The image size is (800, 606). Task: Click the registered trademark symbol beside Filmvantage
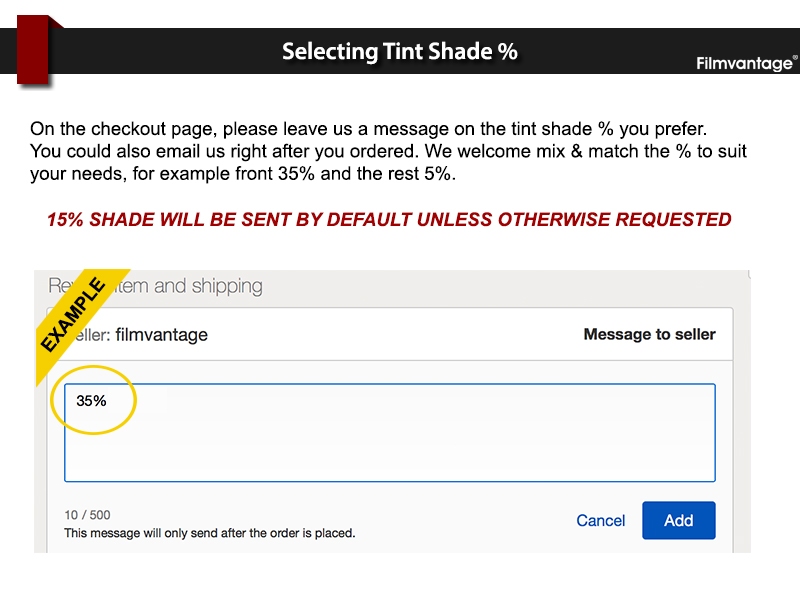point(795,58)
